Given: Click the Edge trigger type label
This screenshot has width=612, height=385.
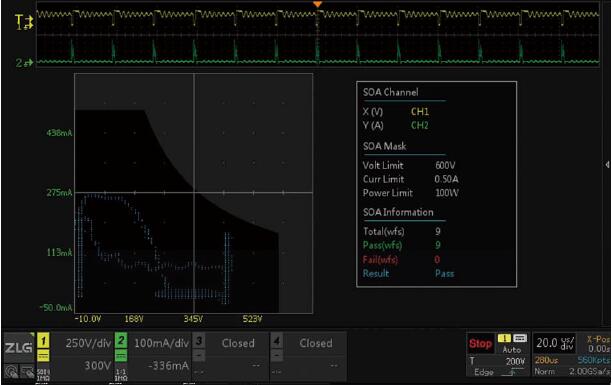Looking at the screenshot, I should pyautogui.click(x=484, y=372).
